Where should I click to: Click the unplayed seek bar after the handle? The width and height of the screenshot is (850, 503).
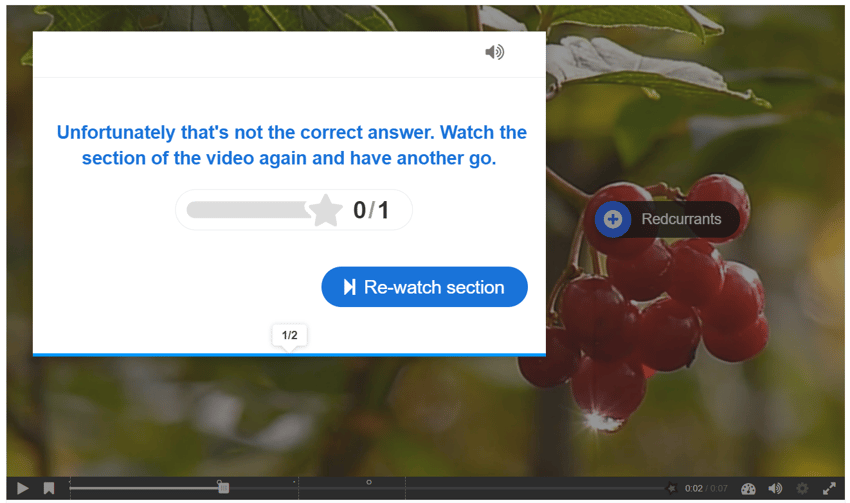447,488
